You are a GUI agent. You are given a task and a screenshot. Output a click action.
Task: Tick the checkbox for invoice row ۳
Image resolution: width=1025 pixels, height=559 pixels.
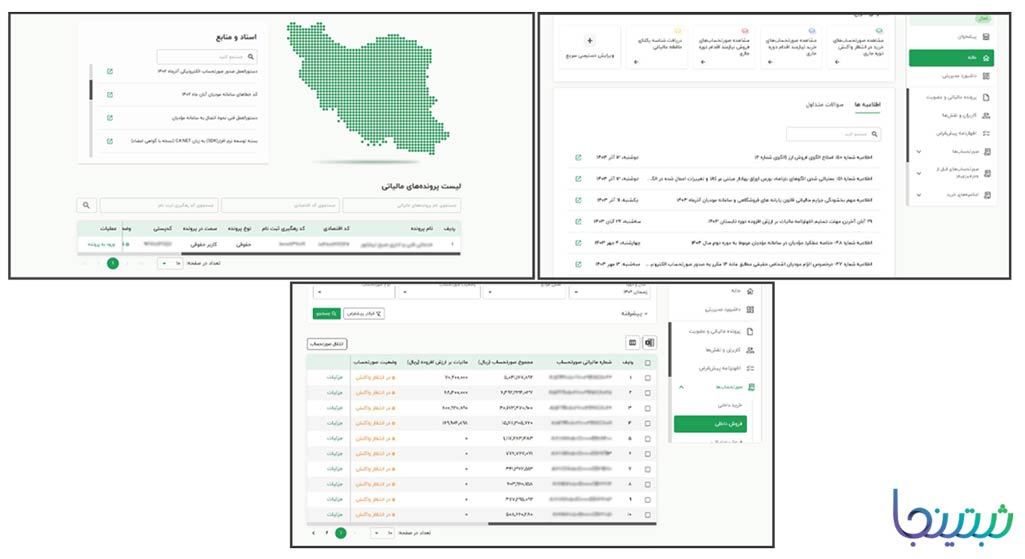coord(648,408)
